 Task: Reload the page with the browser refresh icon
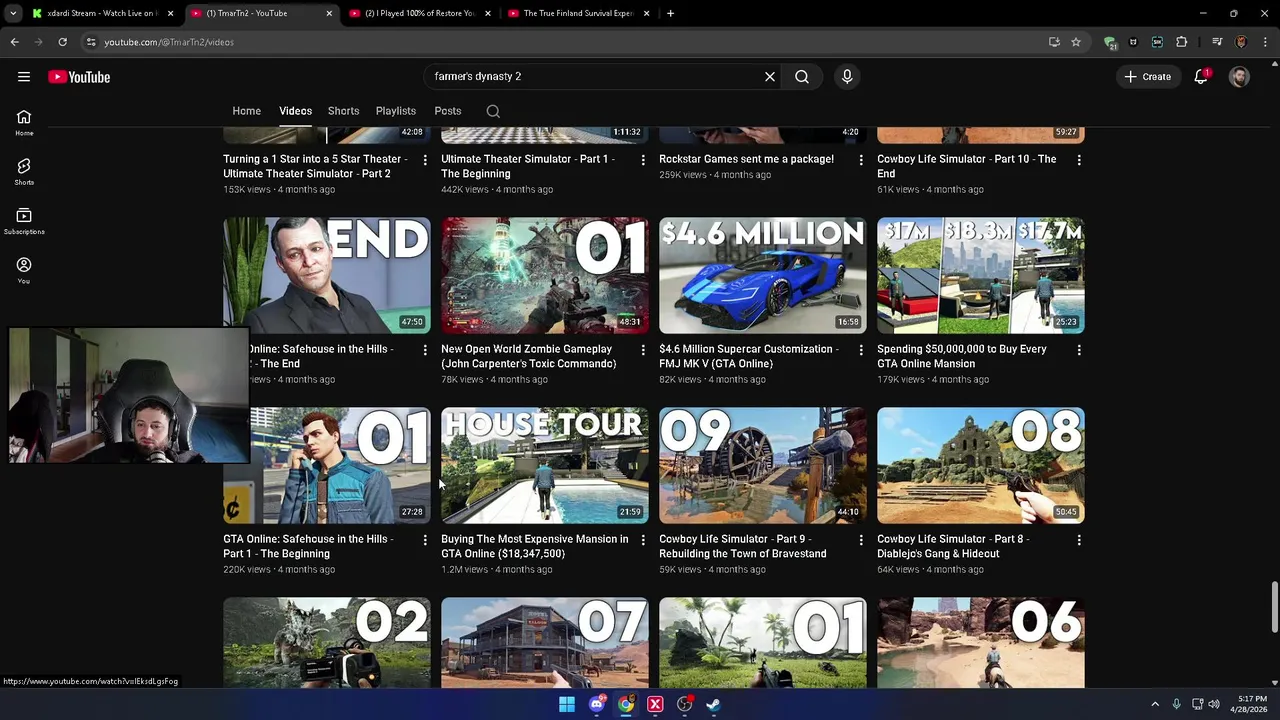click(x=62, y=42)
